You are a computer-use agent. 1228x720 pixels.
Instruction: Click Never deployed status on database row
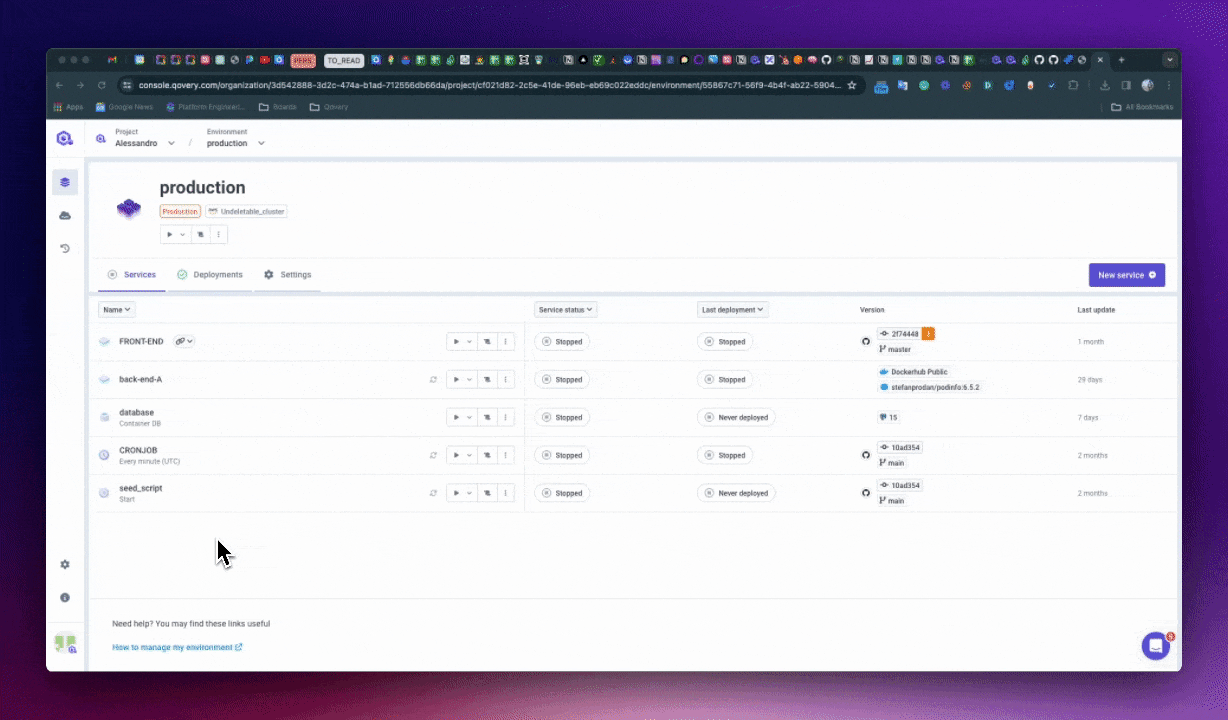click(x=736, y=417)
